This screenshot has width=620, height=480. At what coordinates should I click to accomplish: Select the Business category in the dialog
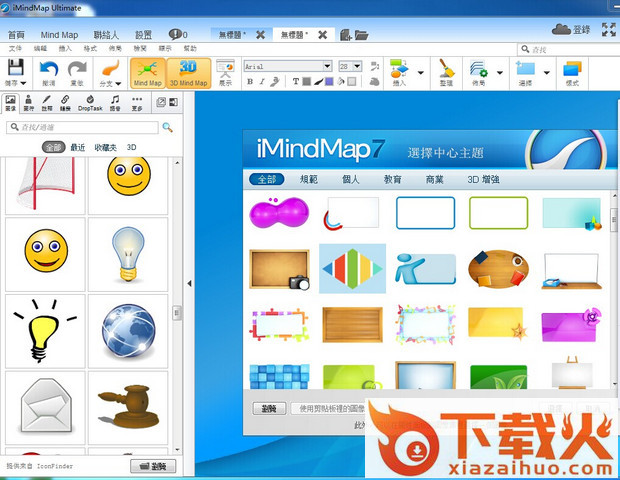point(435,180)
